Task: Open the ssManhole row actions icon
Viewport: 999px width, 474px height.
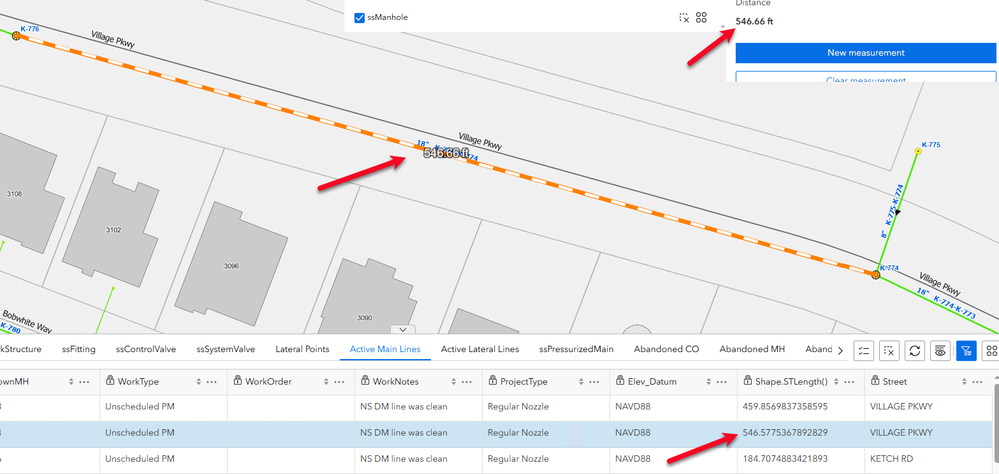Action: 701,18
